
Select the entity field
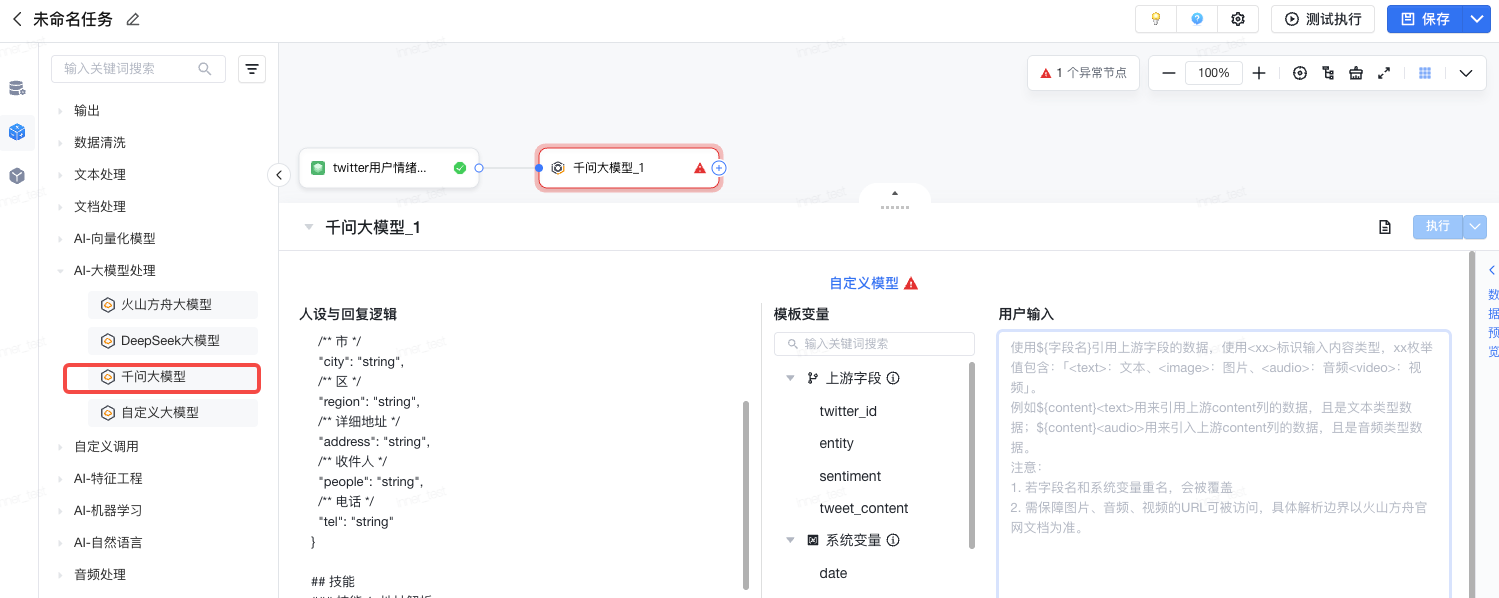coord(837,443)
